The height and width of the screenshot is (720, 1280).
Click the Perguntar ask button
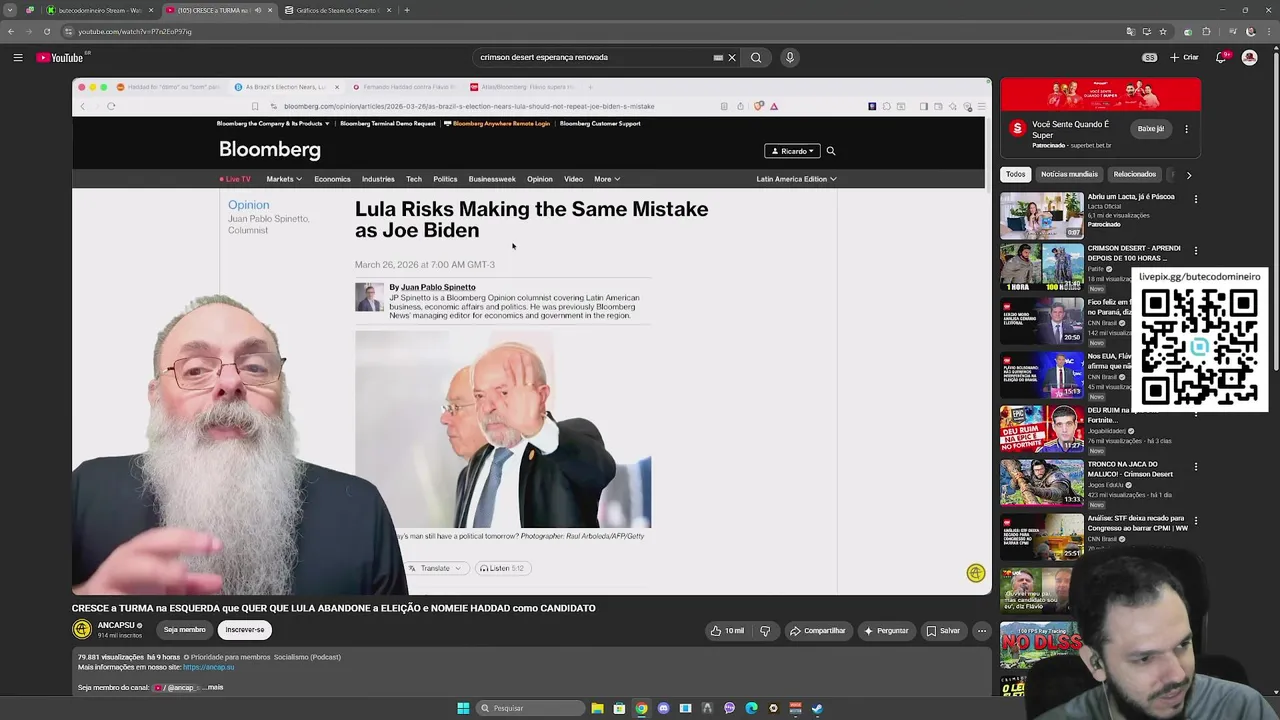pyautogui.click(x=886, y=631)
